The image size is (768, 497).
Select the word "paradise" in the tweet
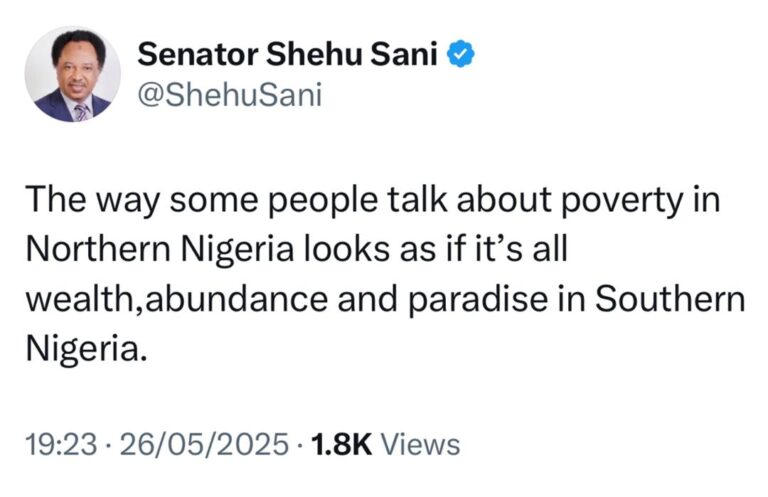click(478, 300)
